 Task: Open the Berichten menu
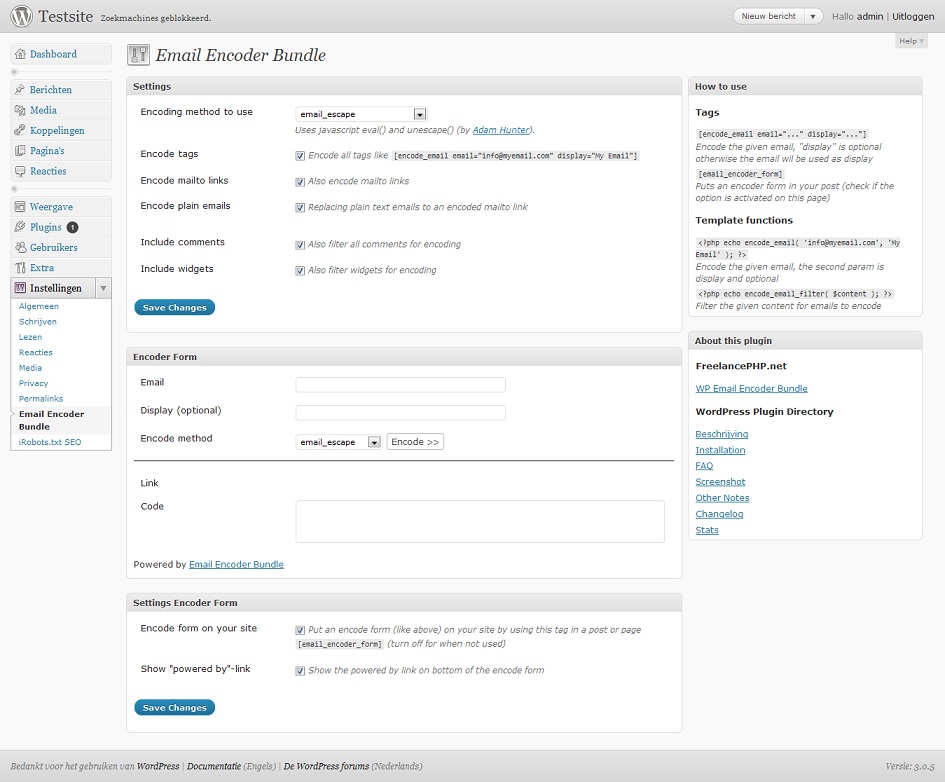tap(51, 90)
